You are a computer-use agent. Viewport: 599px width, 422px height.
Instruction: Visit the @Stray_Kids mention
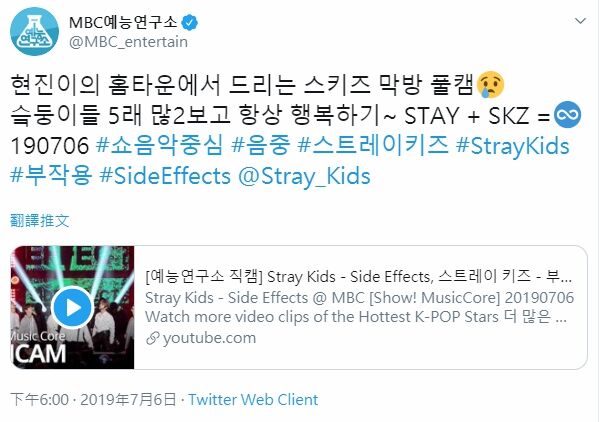[304, 177]
